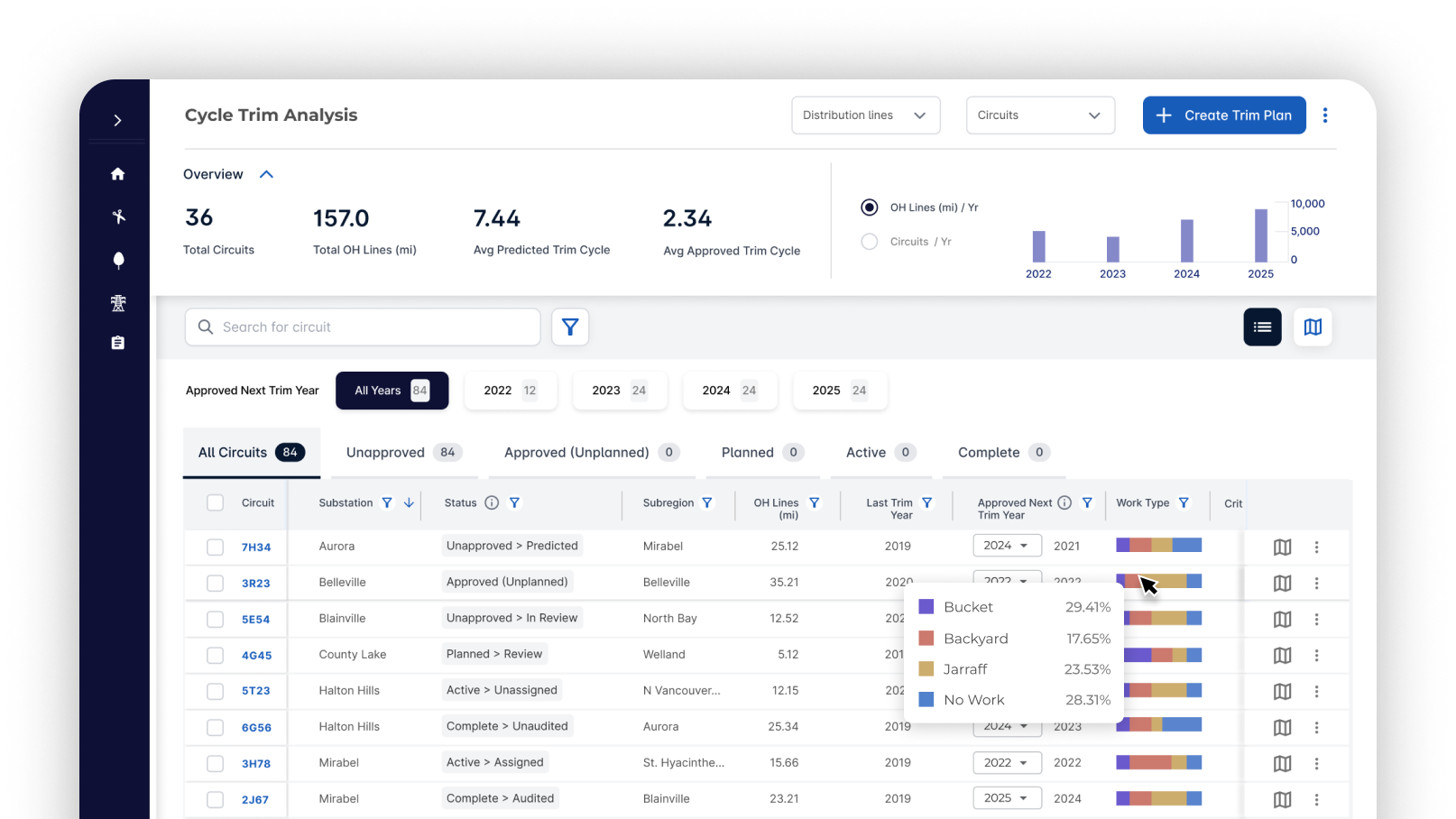Switch to the Unapproved tab

tap(401, 453)
